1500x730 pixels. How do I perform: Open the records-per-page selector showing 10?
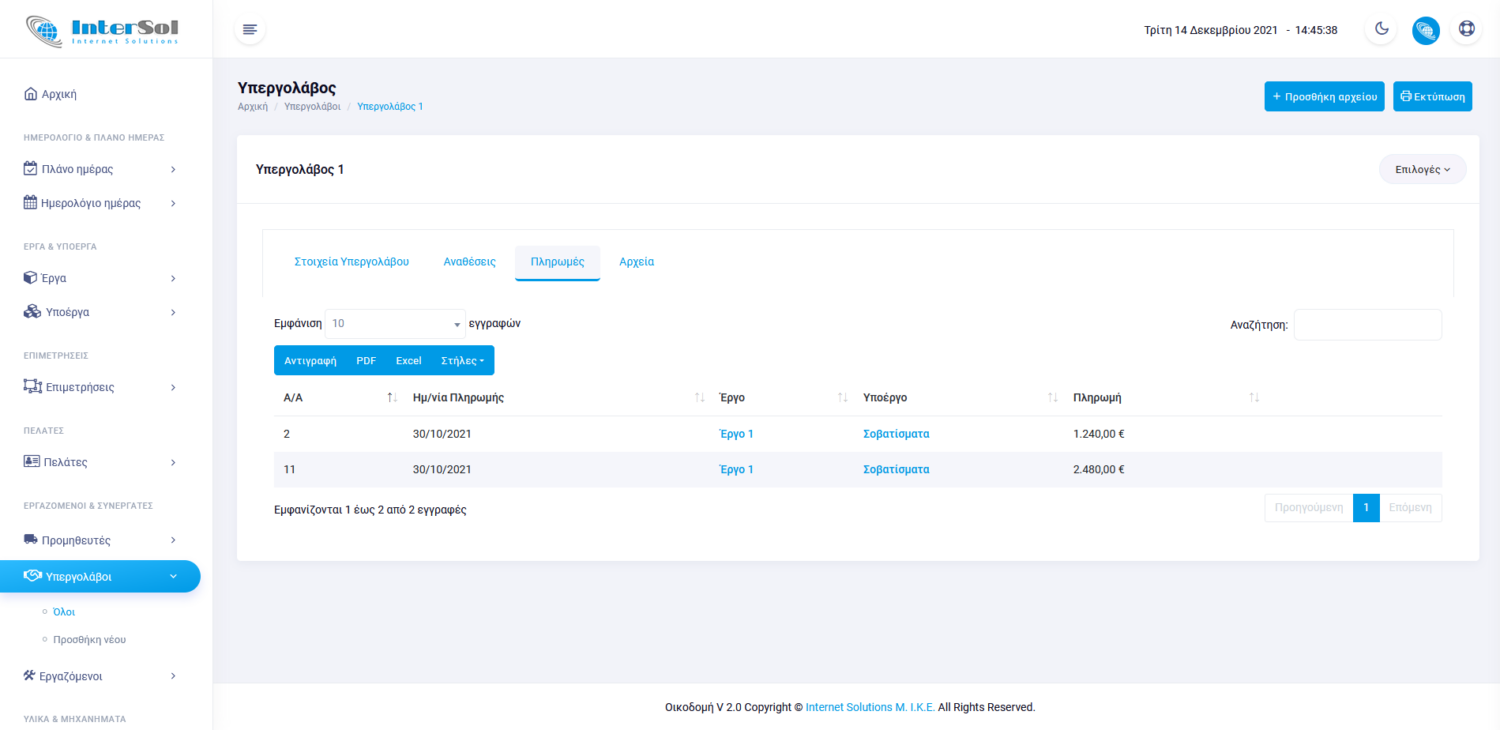[x=395, y=324]
